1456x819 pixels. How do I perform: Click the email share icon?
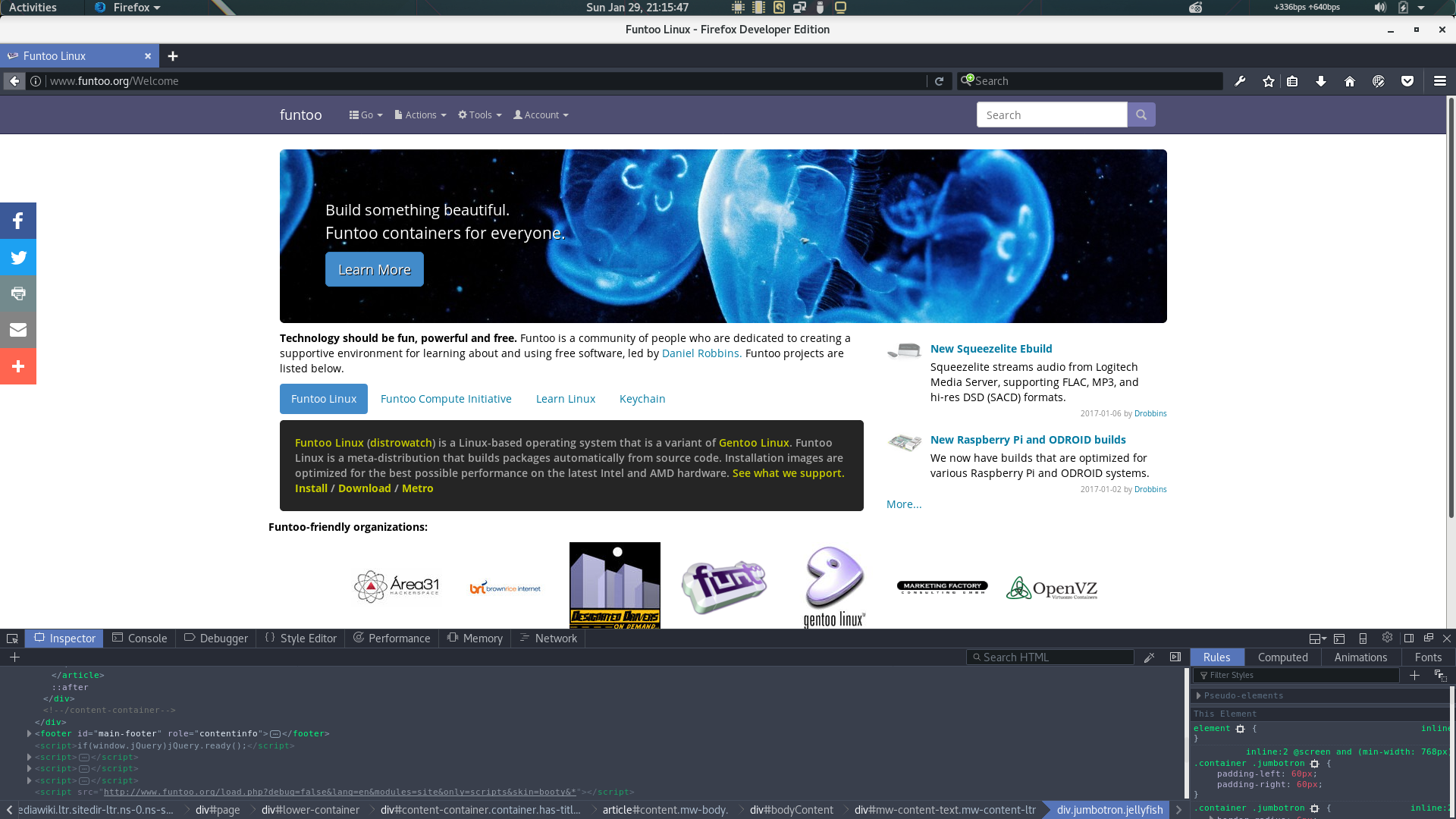click(18, 330)
